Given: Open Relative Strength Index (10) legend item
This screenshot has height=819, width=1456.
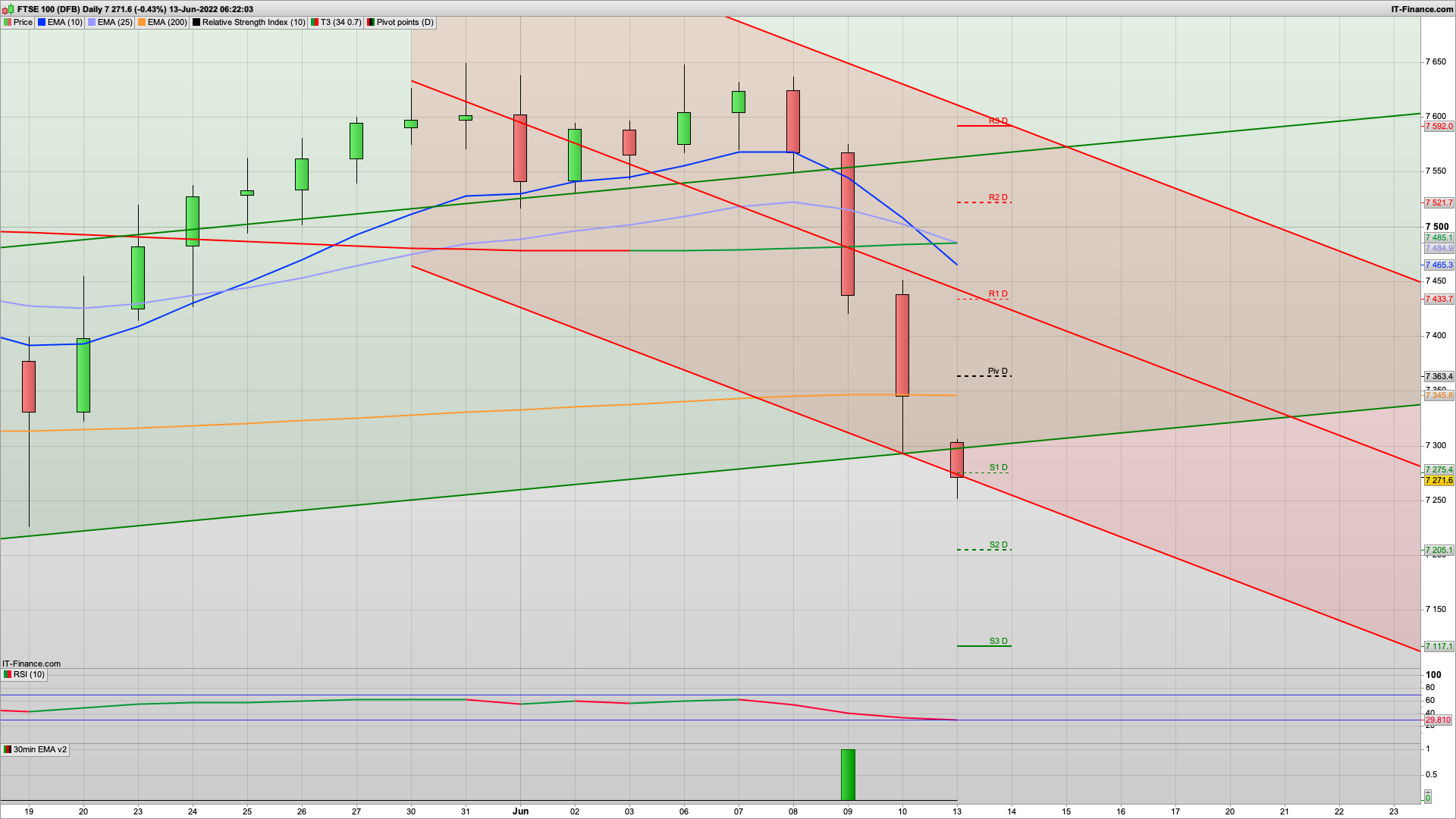Looking at the screenshot, I should click(x=253, y=22).
